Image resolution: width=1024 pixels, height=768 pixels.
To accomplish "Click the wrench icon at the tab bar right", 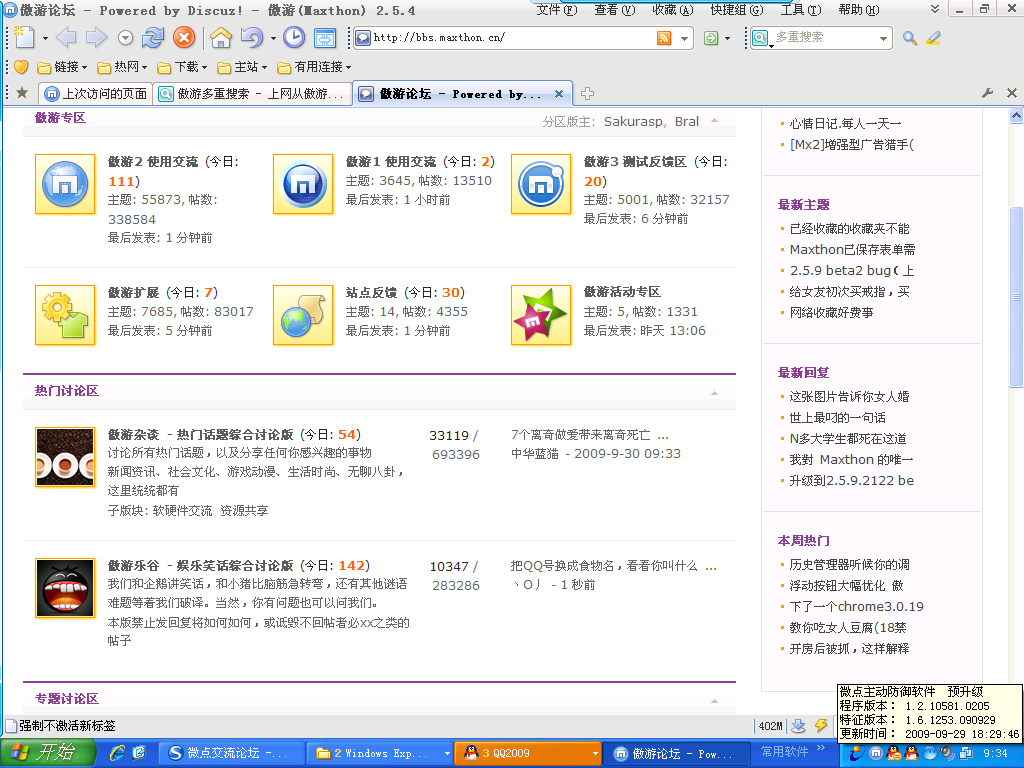I will click(x=987, y=93).
